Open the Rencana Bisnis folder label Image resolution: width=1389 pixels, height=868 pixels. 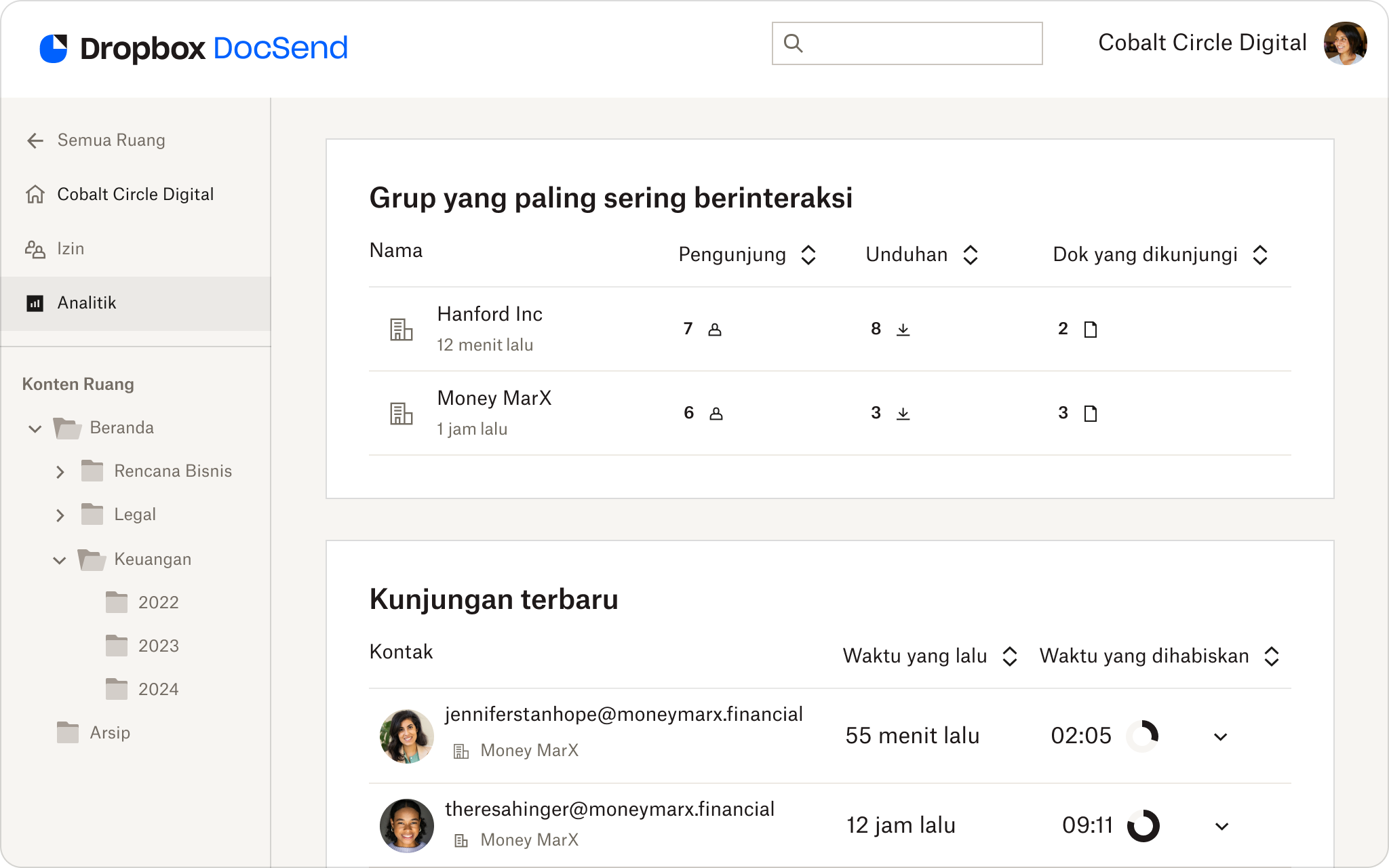(x=173, y=471)
